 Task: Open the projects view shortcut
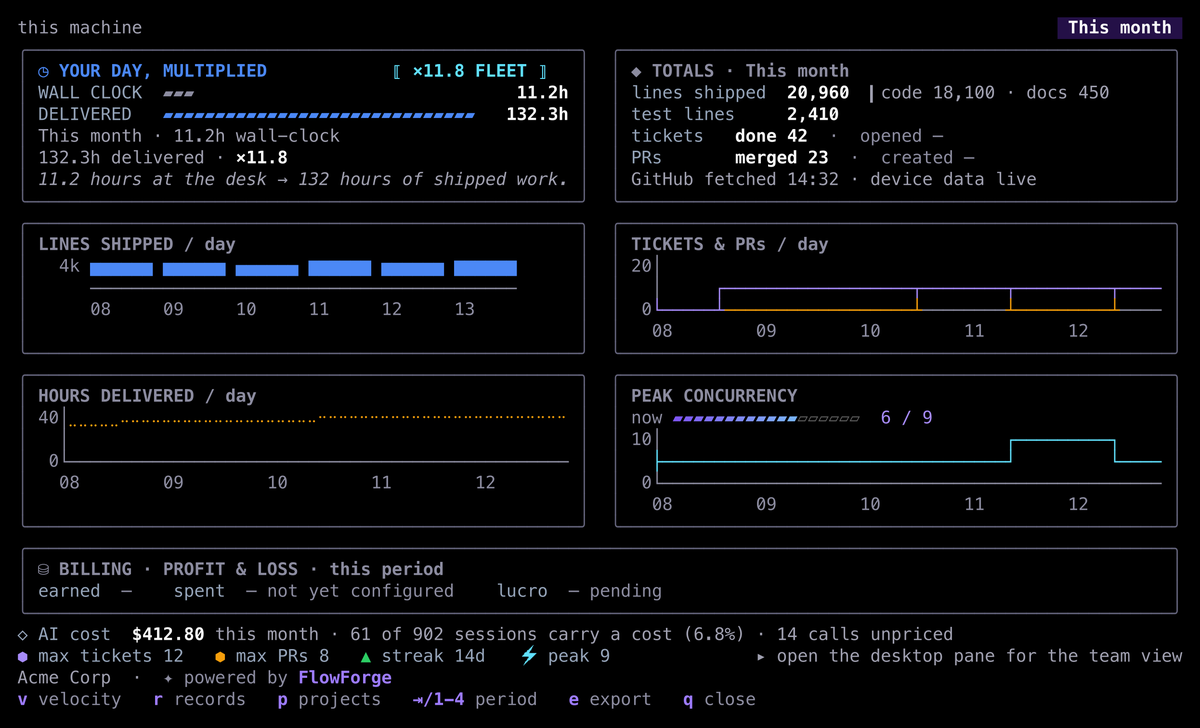click(x=329, y=699)
